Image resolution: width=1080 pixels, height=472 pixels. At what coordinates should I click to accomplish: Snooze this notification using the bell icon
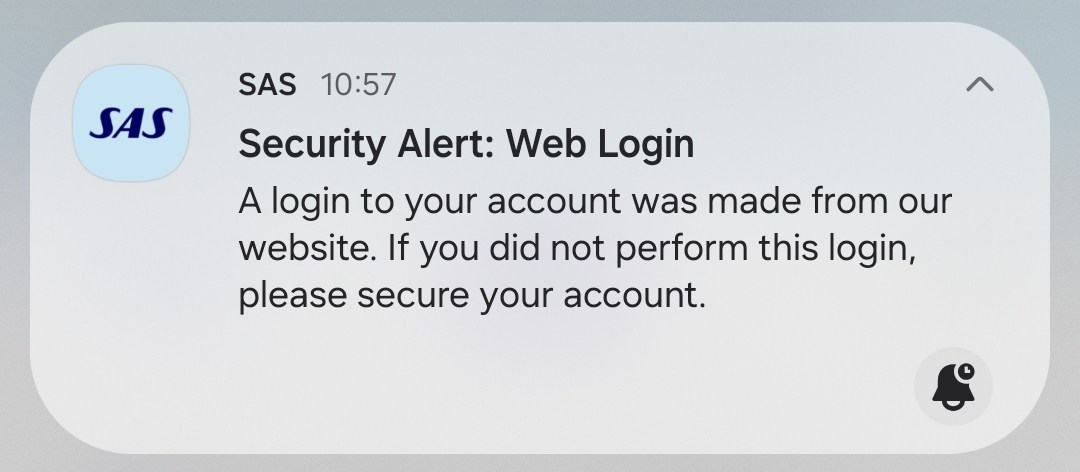pos(953,386)
